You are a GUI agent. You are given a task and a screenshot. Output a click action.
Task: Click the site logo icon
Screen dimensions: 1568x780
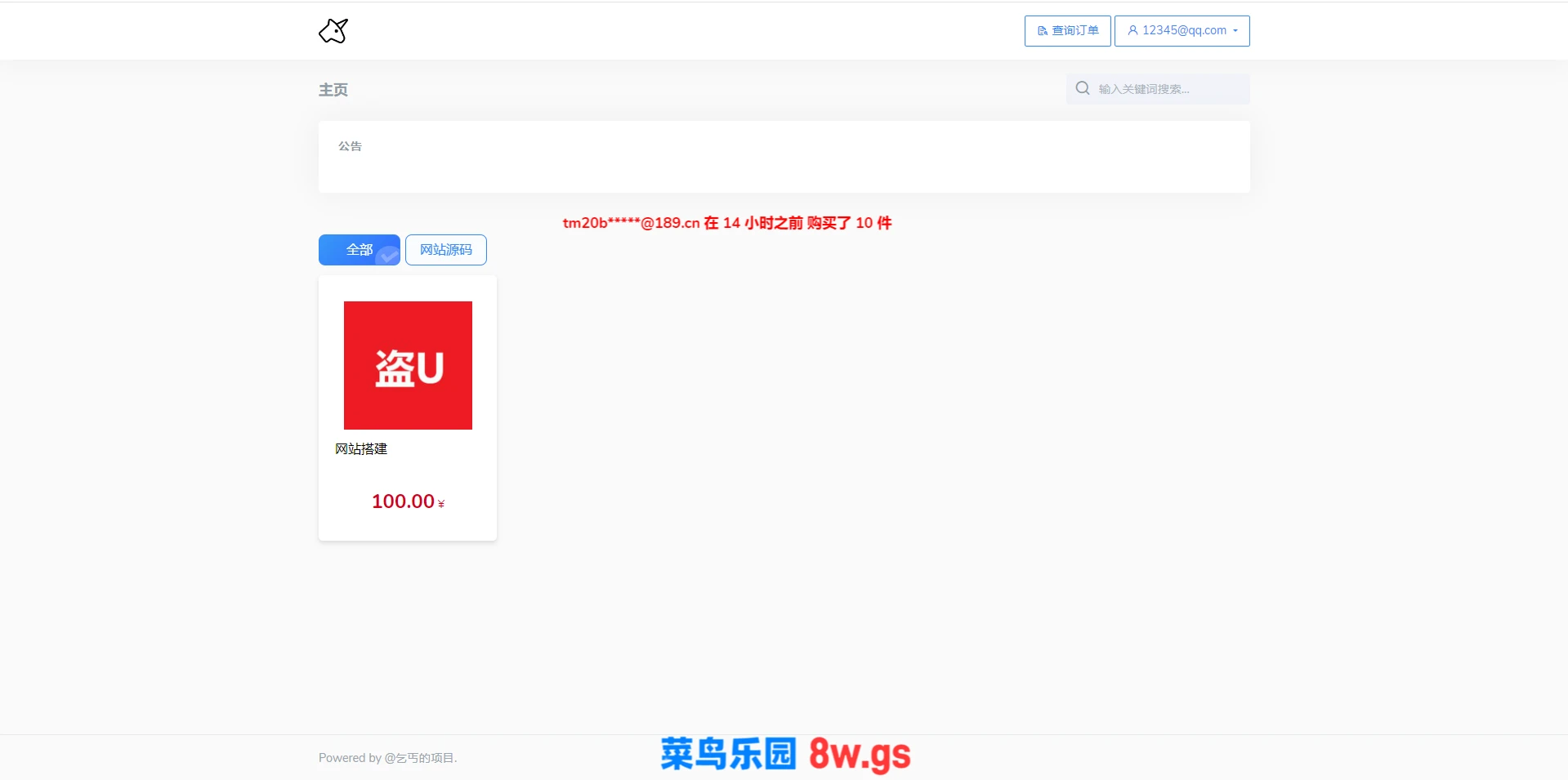click(x=333, y=31)
